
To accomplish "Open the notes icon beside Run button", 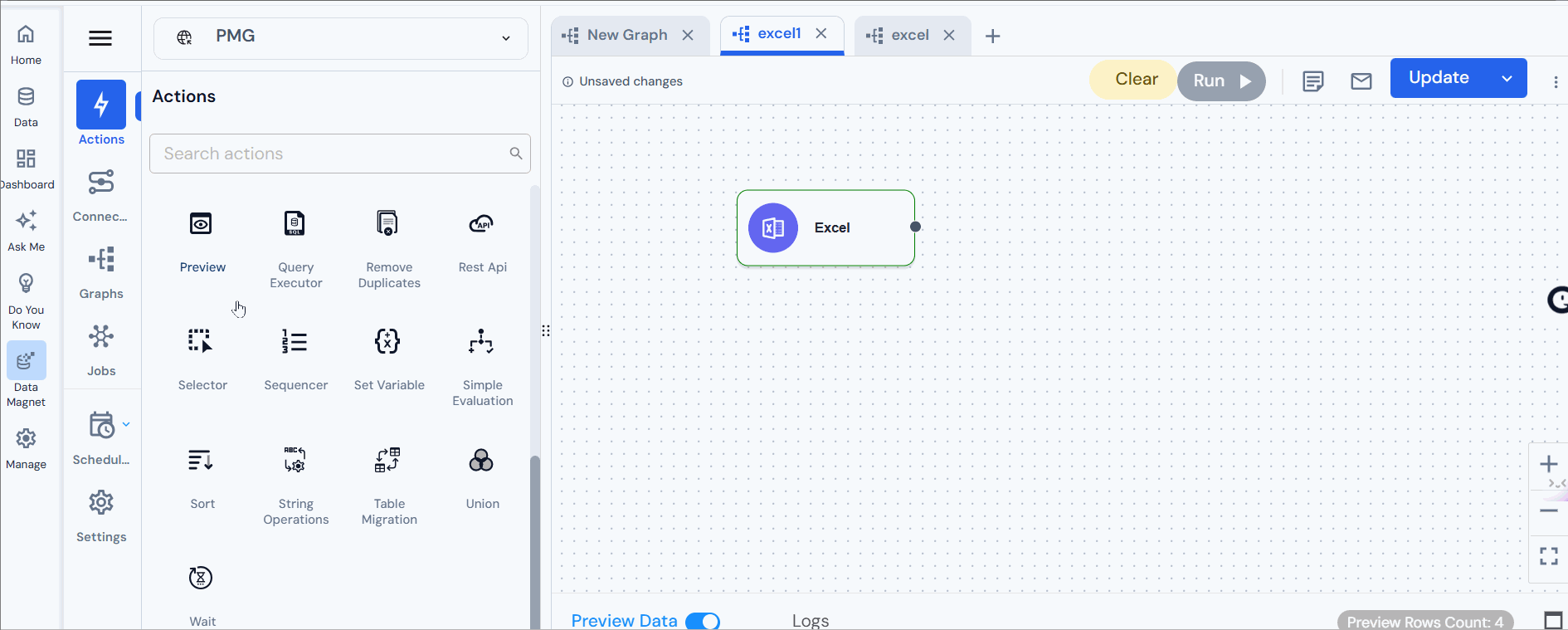I will 1312,81.
